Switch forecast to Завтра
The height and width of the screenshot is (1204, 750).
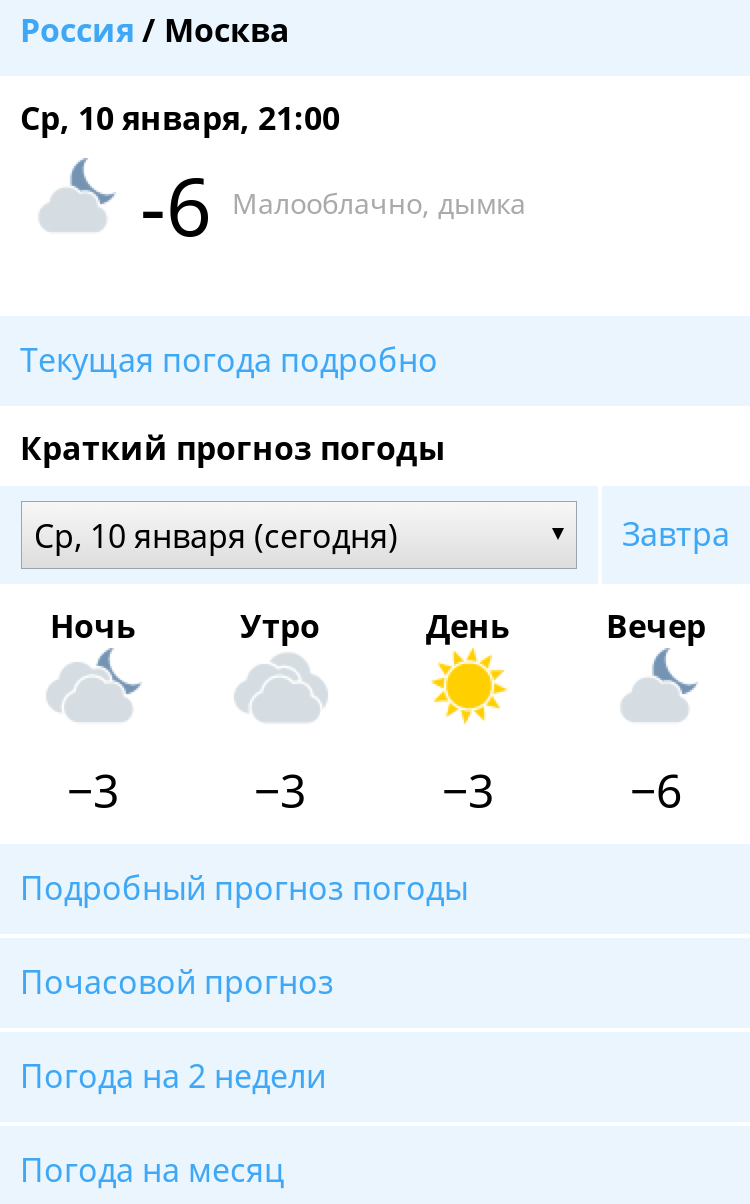675,535
